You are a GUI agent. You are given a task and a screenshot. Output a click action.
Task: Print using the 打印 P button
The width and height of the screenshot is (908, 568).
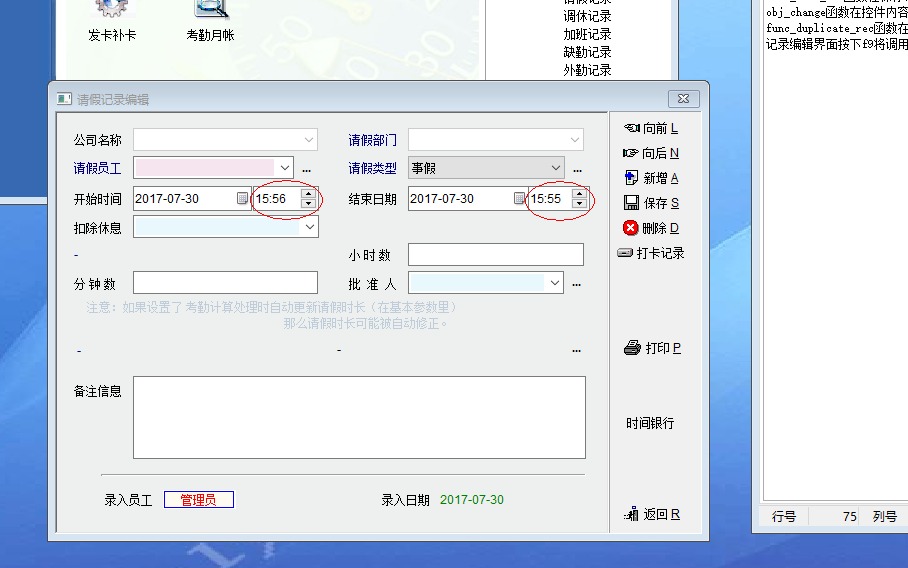(x=652, y=348)
